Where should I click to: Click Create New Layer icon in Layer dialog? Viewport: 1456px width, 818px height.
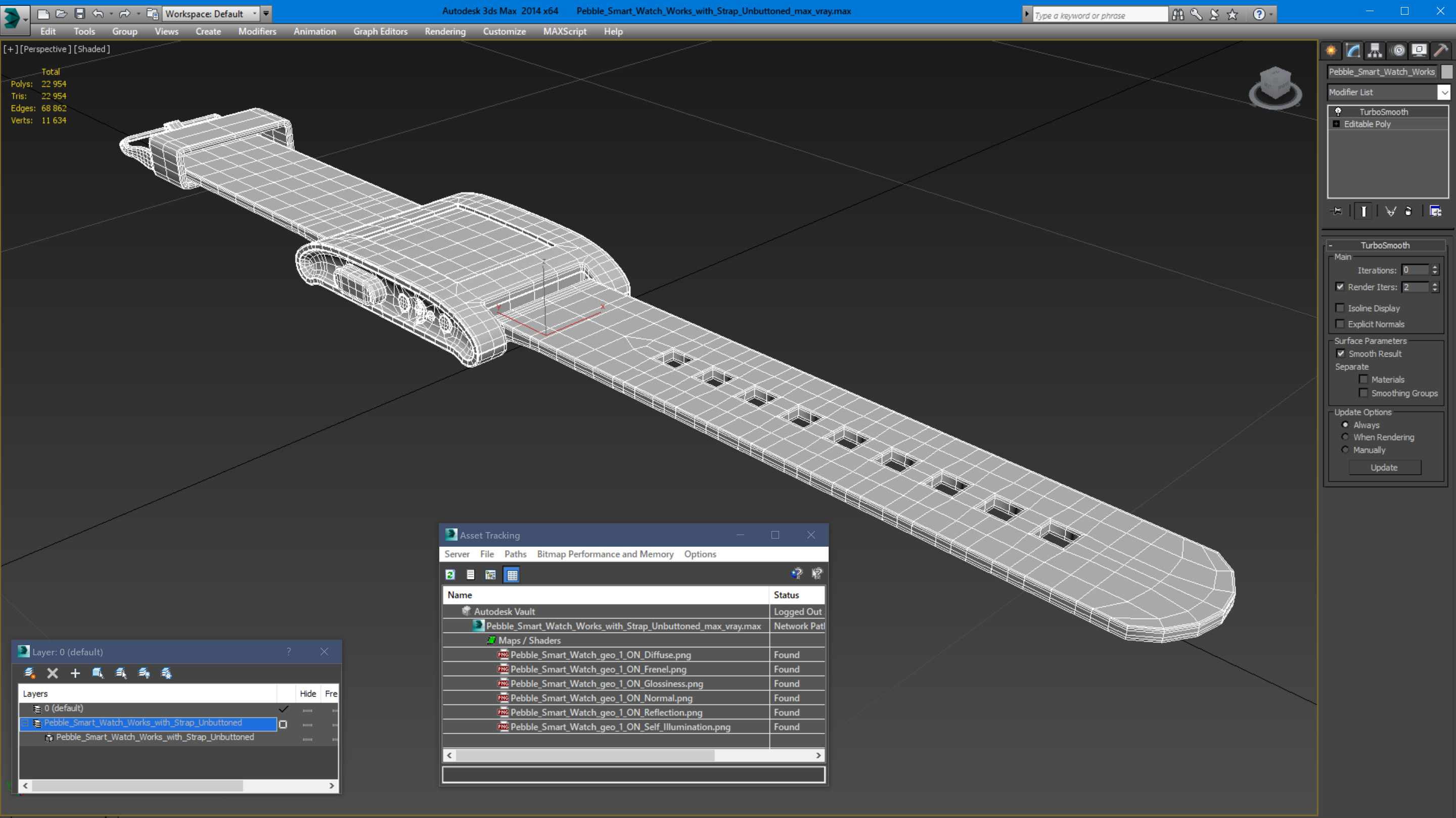(x=29, y=673)
